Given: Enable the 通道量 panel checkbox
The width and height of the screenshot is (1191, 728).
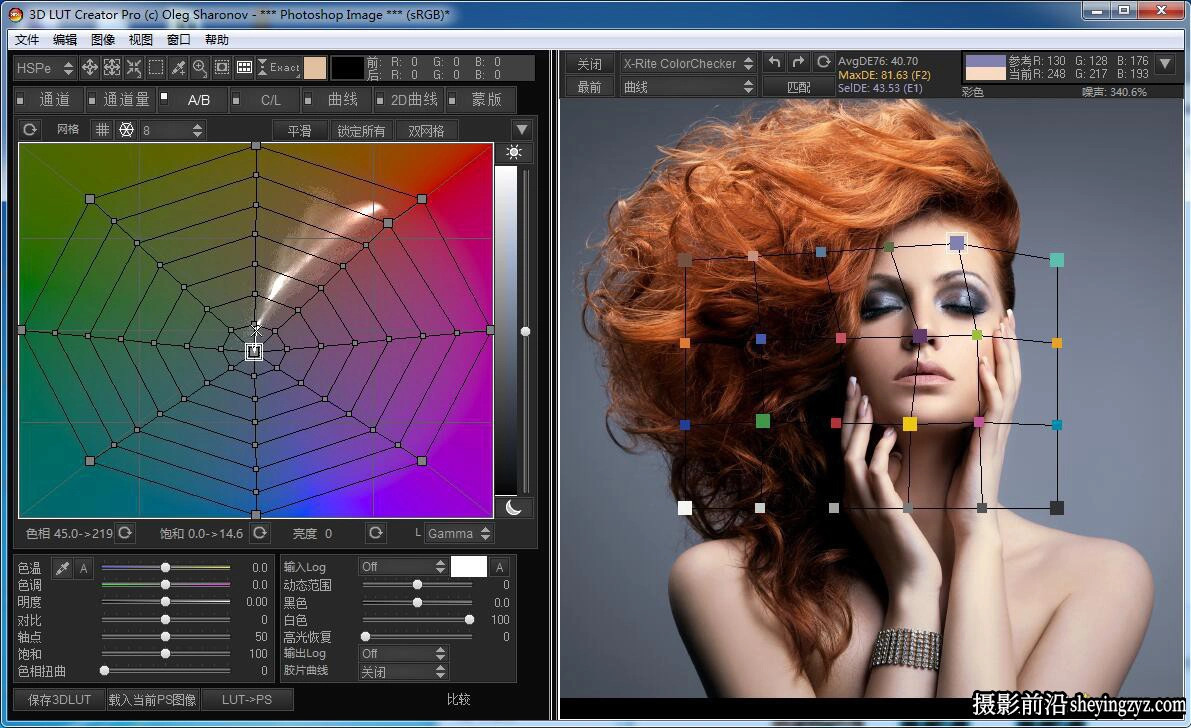Looking at the screenshot, I should 92,100.
